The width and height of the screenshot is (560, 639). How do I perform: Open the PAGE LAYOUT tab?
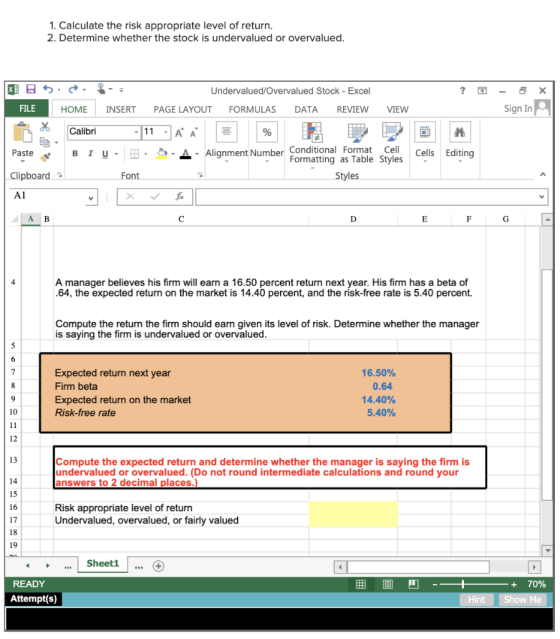point(183,110)
